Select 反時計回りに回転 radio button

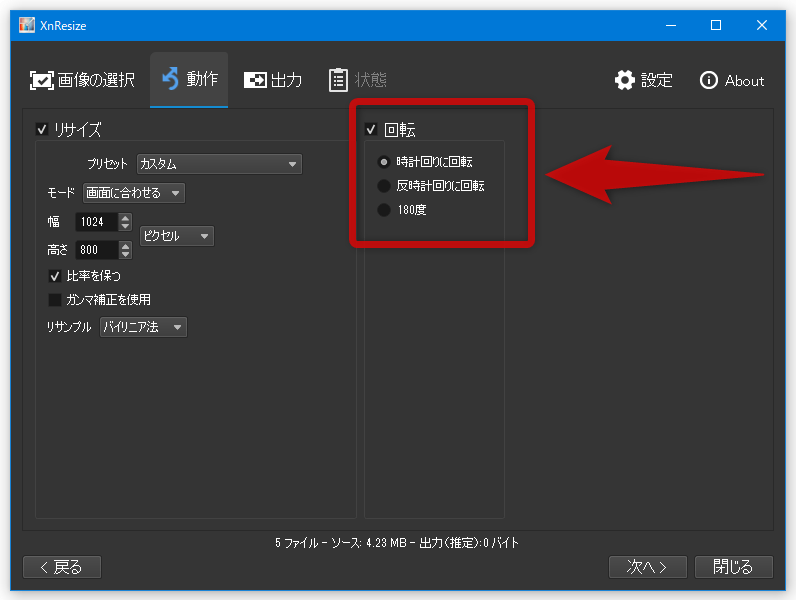pos(384,186)
